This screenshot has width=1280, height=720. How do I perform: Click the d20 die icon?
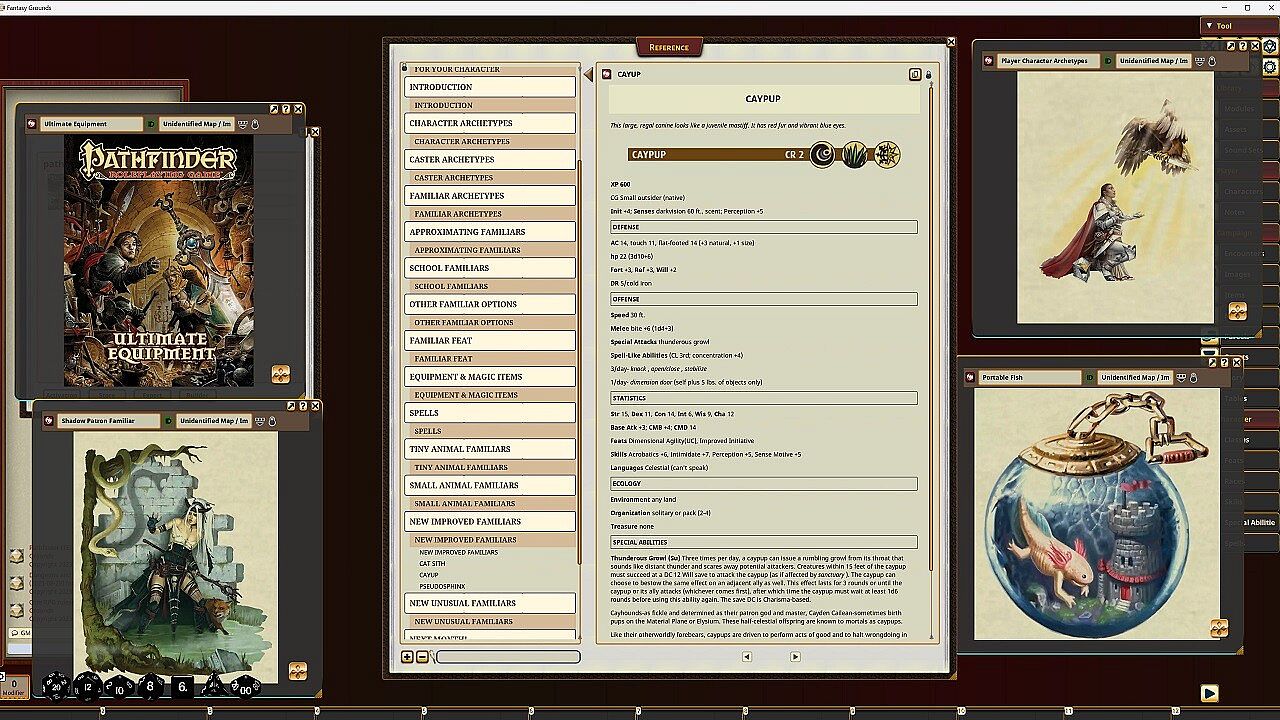[55, 686]
